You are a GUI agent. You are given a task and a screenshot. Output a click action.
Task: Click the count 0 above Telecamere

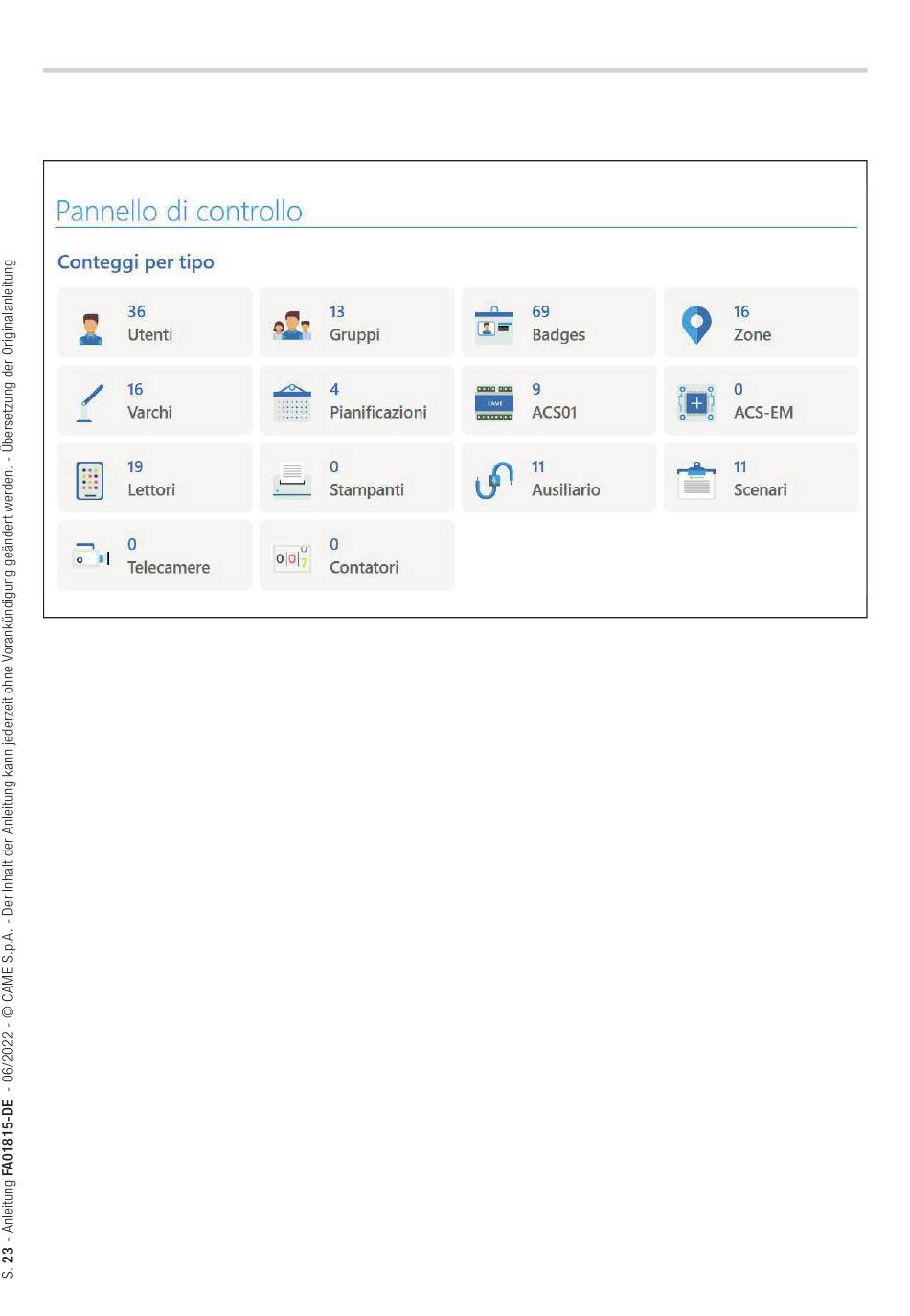132,545
